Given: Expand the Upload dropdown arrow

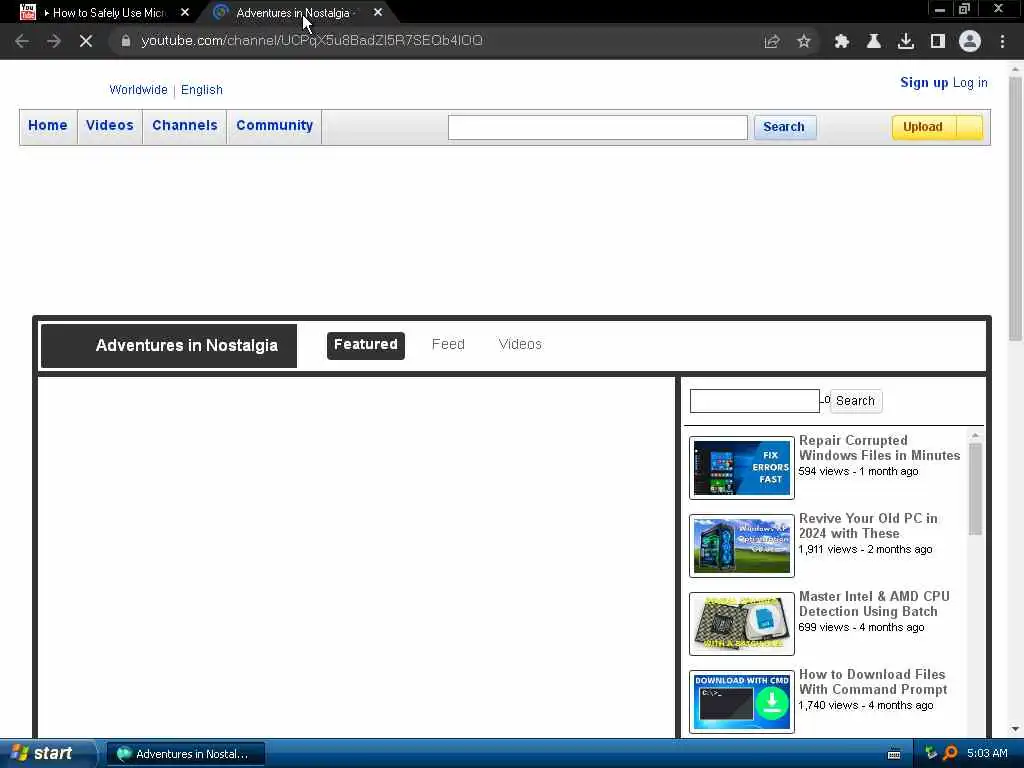Looking at the screenshot, I should [x=969, y=127].
